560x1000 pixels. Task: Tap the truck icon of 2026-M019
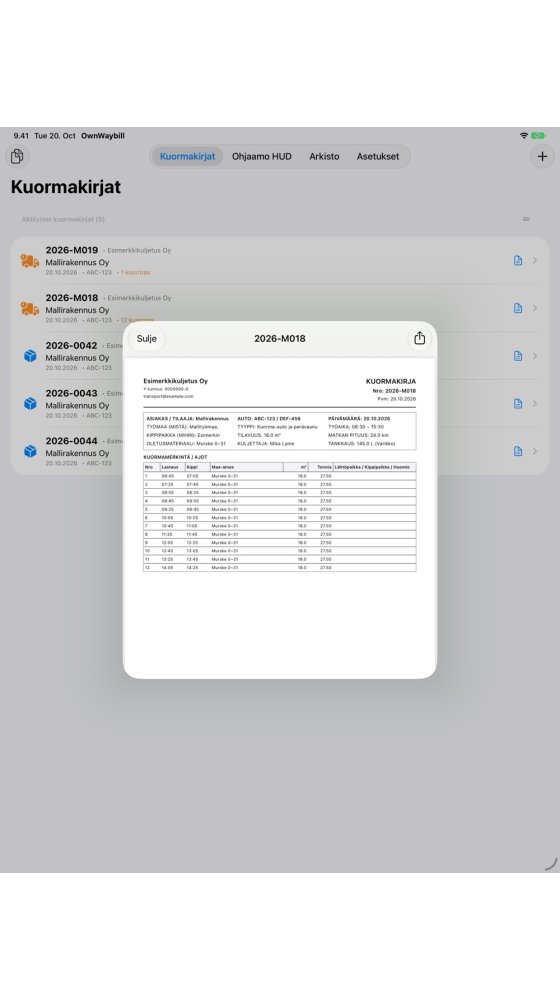pos(29,261)
